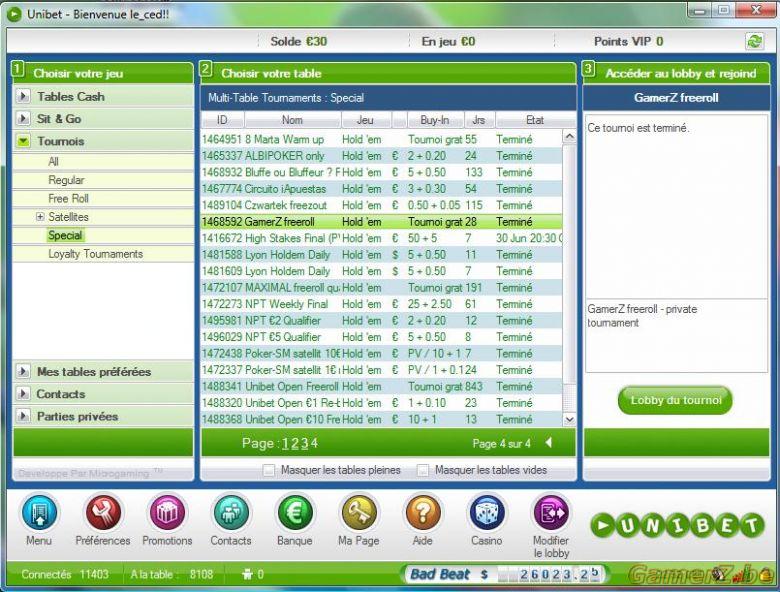Open Contacts people icon in bottom toolbar

click(x=231, y=512)
